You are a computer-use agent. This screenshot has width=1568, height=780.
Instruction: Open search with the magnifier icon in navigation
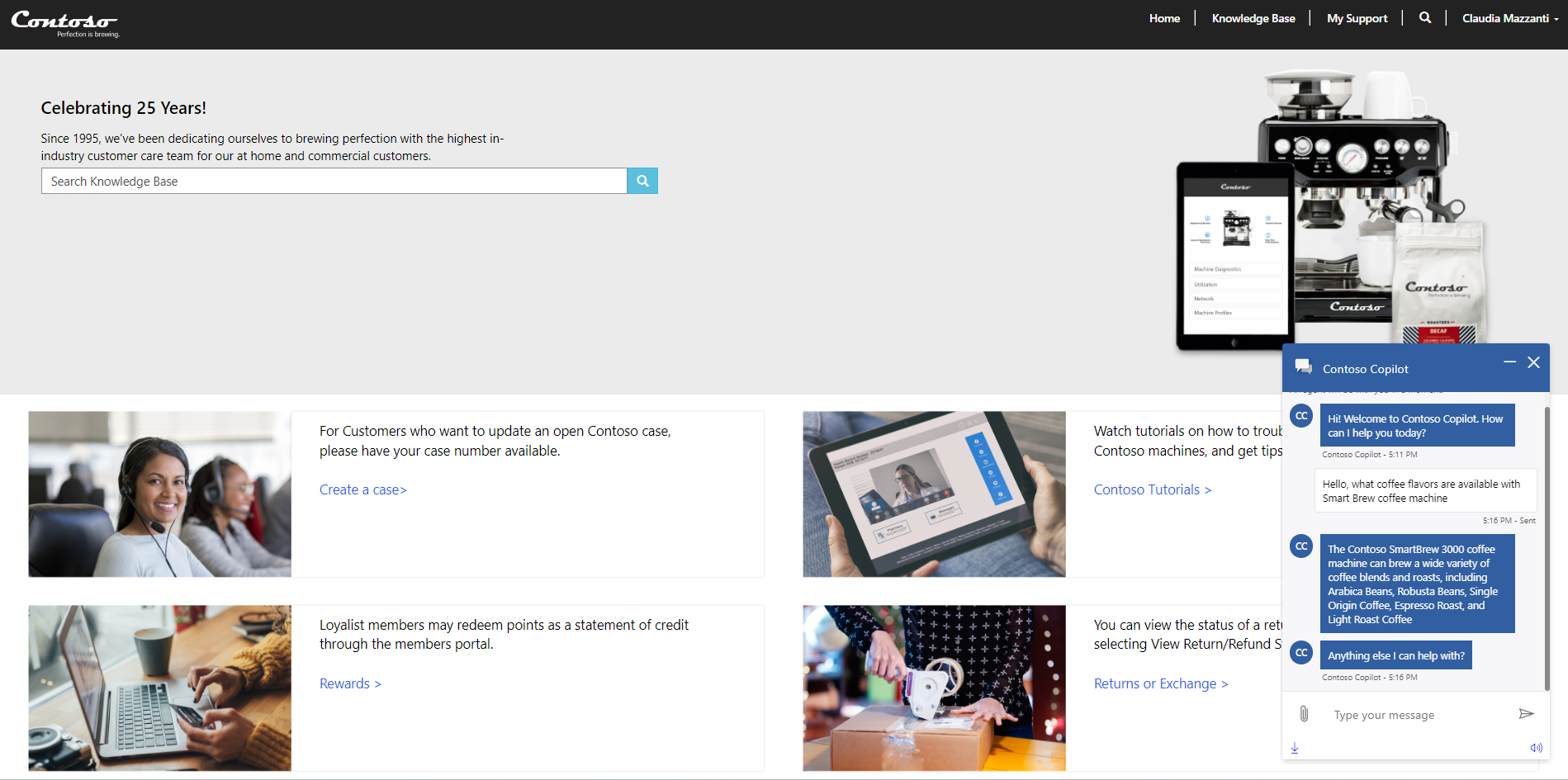1424,17
